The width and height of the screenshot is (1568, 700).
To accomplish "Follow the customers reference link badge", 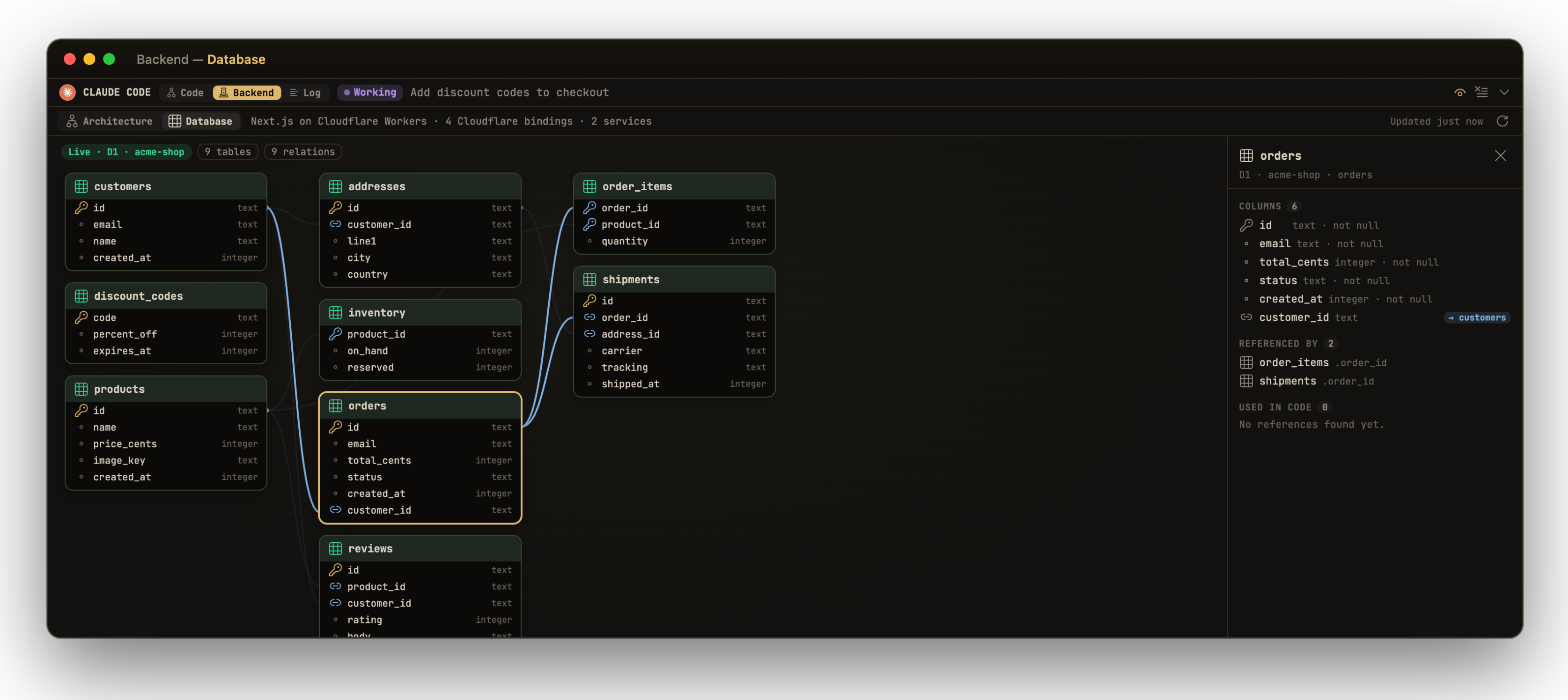I will (1477, 318).
